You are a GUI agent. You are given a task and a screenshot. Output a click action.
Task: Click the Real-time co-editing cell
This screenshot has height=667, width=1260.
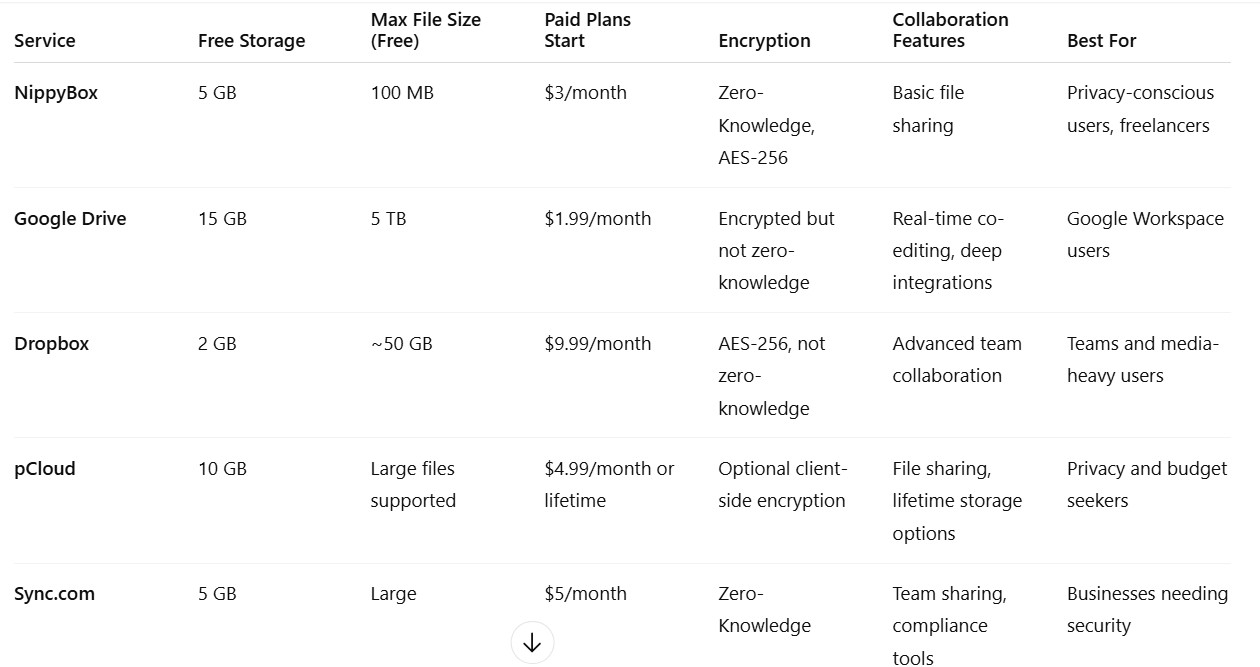tap(947, 250)
